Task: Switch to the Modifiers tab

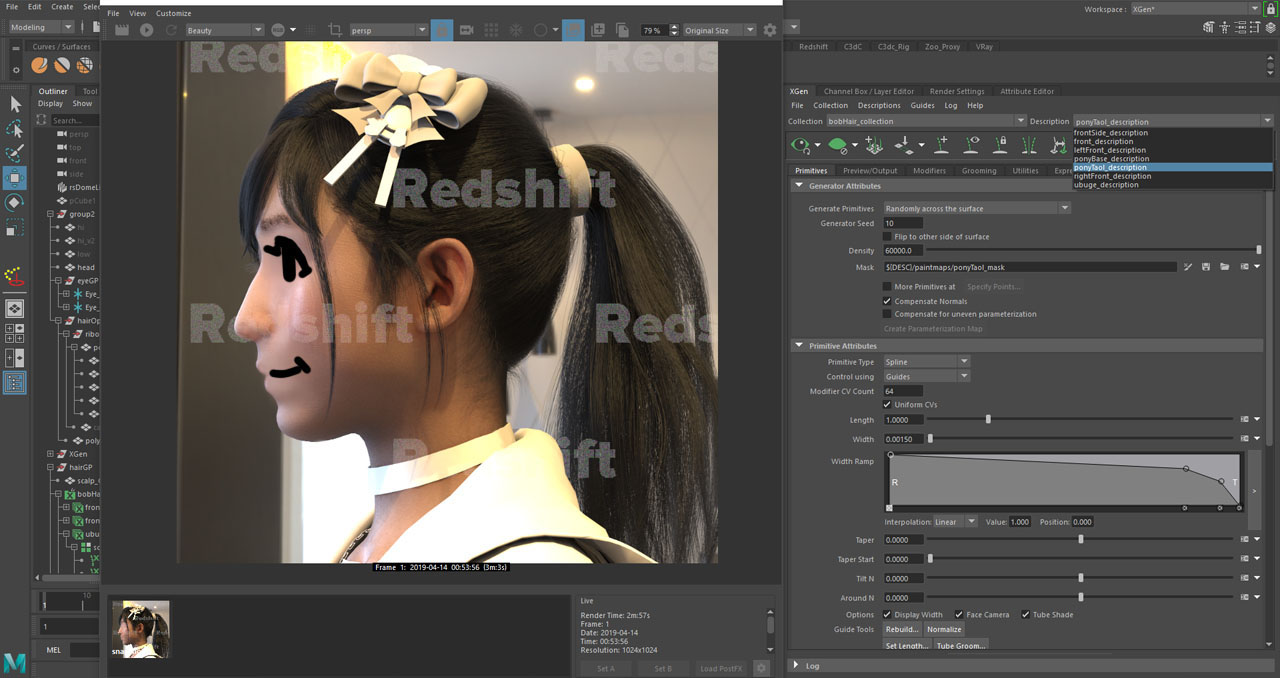Action: click(929, 171)
